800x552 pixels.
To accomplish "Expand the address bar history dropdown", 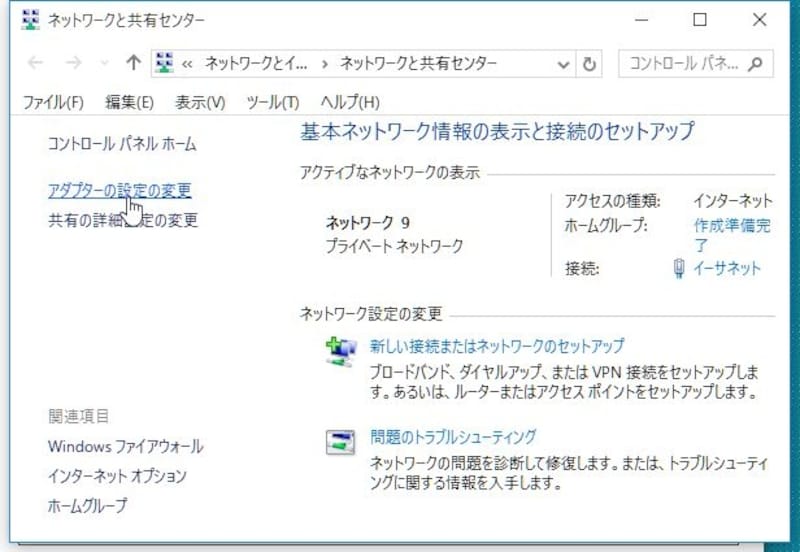I will pos(563,64).
